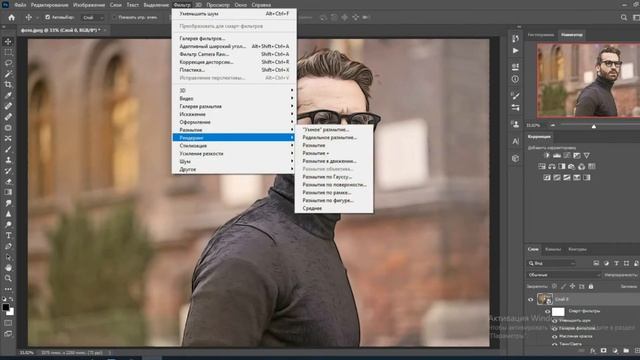Select the Eyedropper tool
The width and height of the screenshot is (640, 360).
tap(8, 96)
